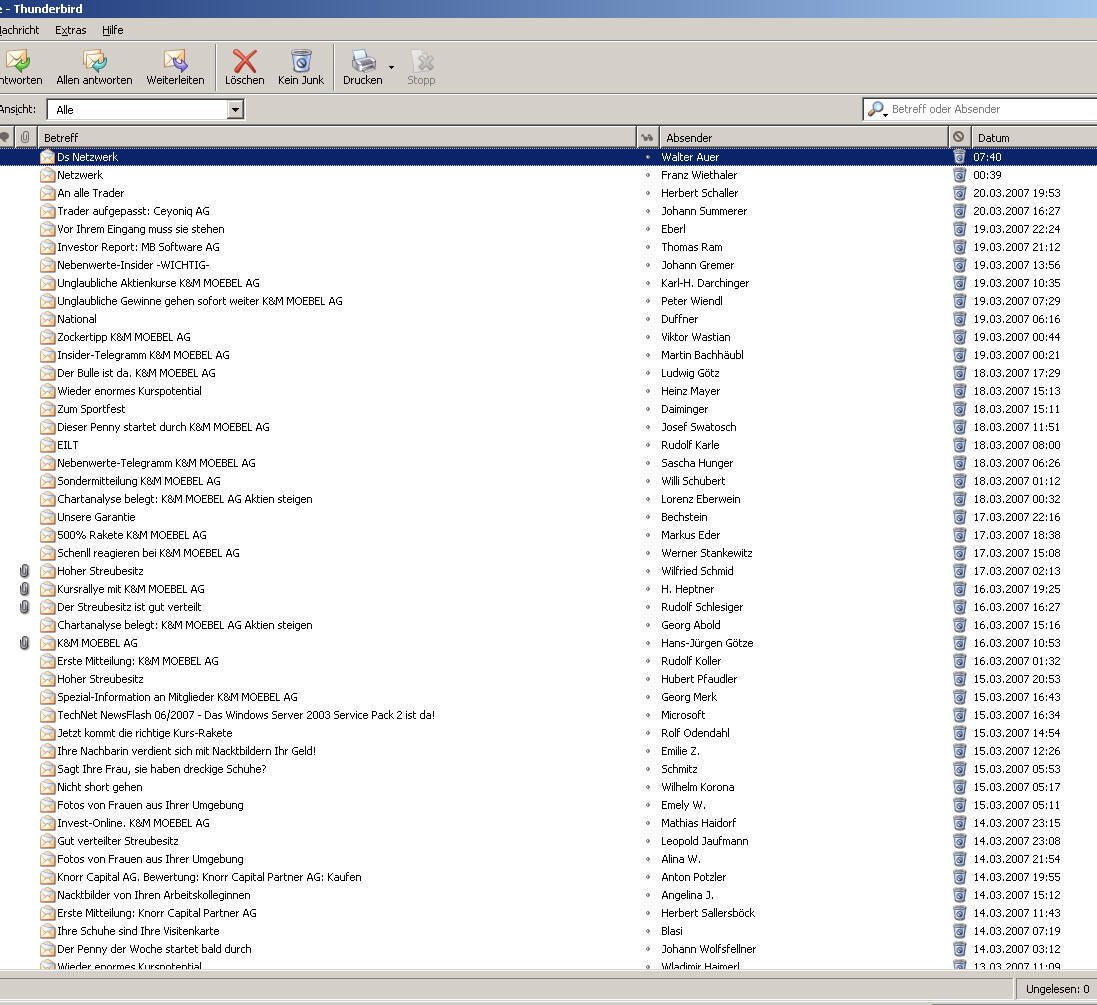Click junk icon on Markus Eder row

click(959, 535)
